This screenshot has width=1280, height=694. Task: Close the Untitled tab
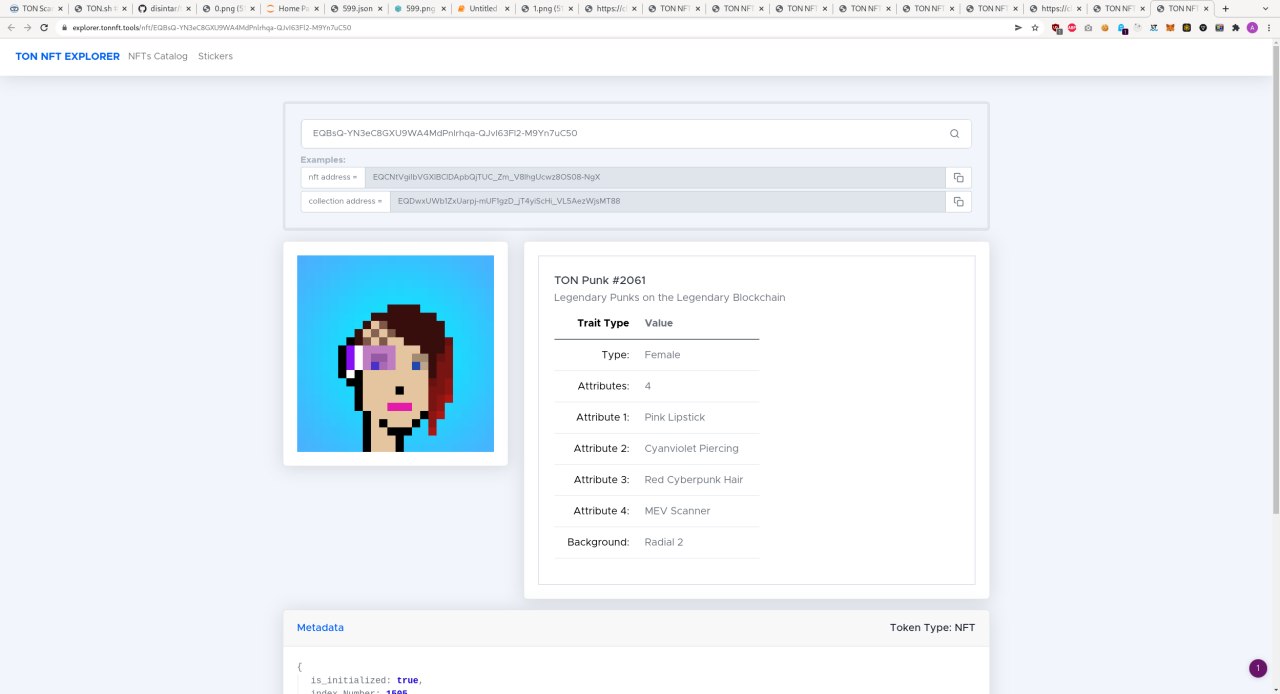[x=508, y=8]
